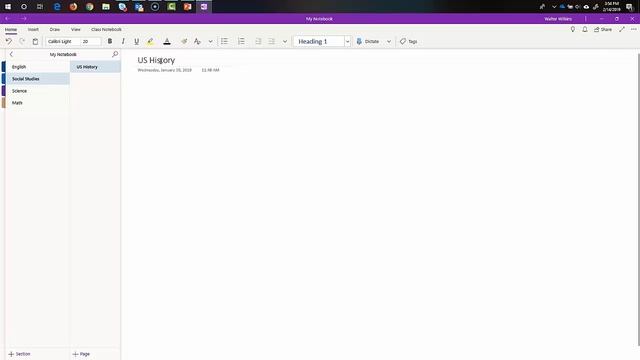Open the My Notebook notebook list
Viewport: 640px width, 360px height.
[x=63, y=54]
